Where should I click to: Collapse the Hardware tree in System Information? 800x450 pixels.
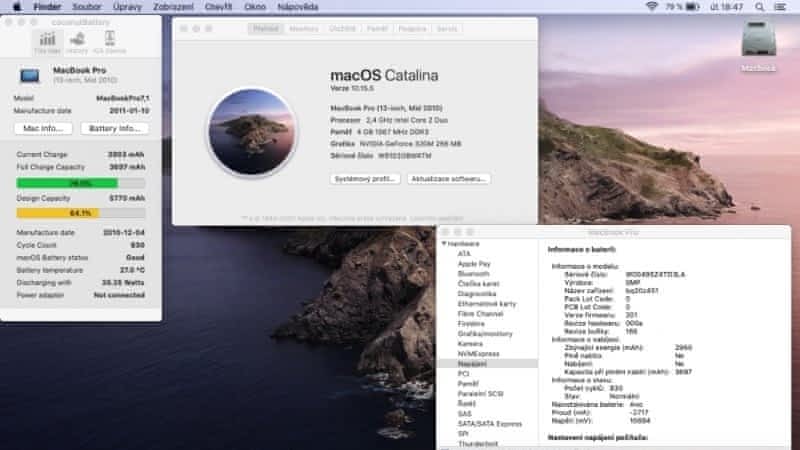[444, 244]
